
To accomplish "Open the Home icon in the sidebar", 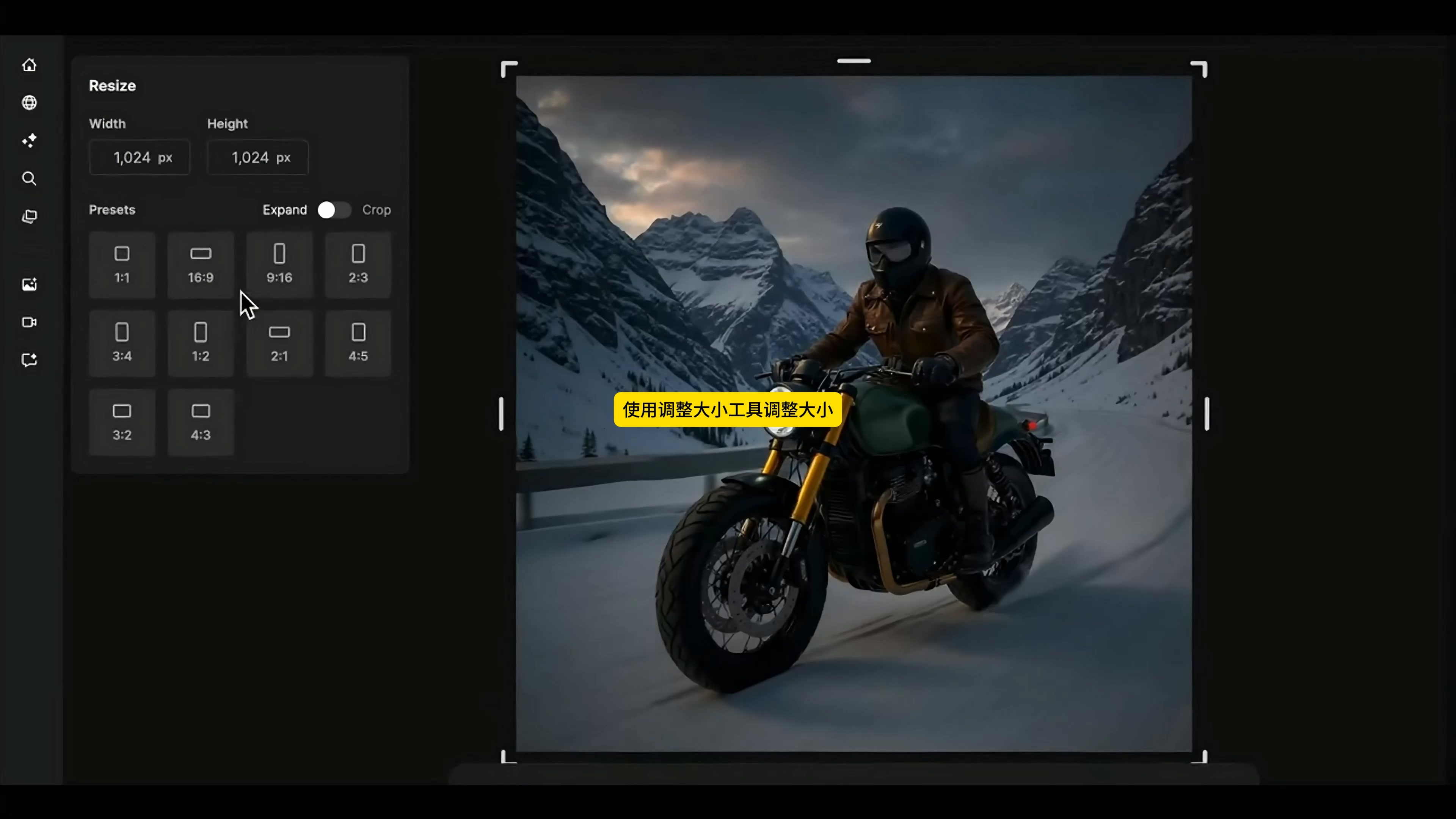I will (x=30, y=65).
